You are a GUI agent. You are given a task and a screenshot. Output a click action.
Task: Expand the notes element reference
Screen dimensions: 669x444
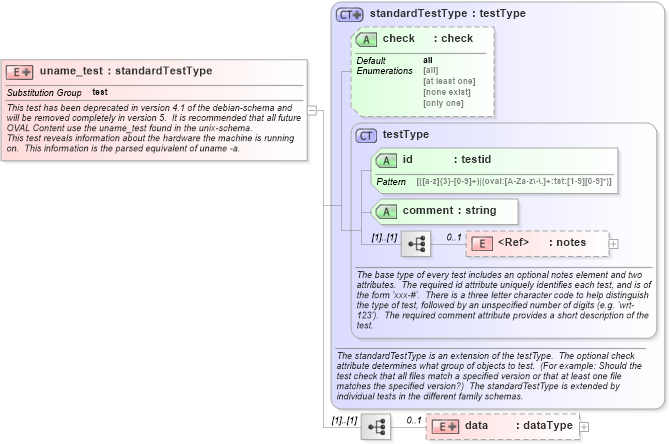point(614,244)
